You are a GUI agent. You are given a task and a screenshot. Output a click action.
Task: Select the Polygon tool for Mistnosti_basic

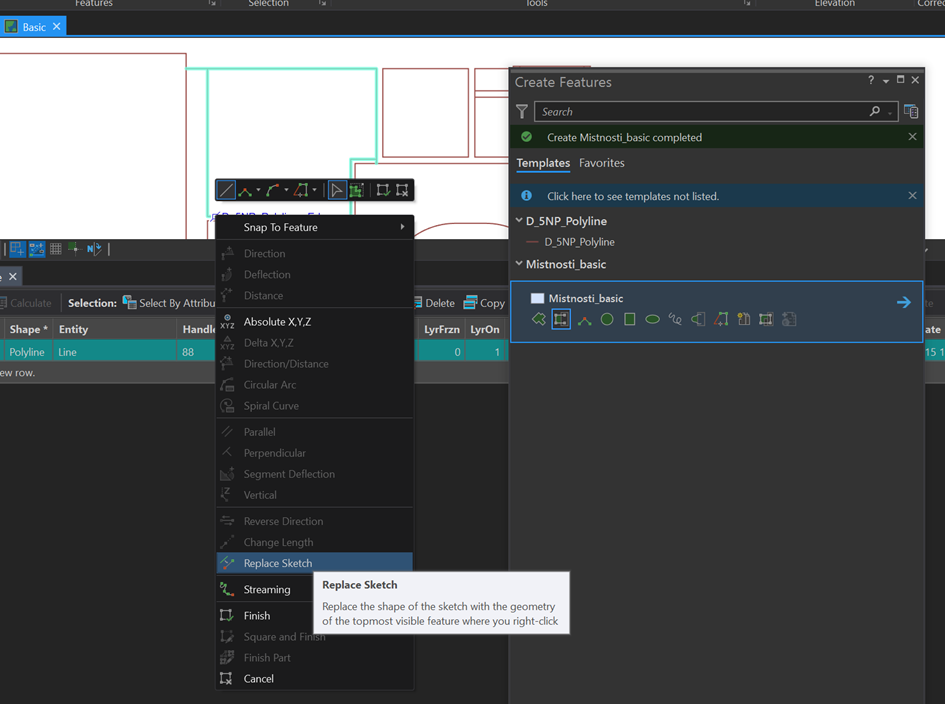coord(539,319)
